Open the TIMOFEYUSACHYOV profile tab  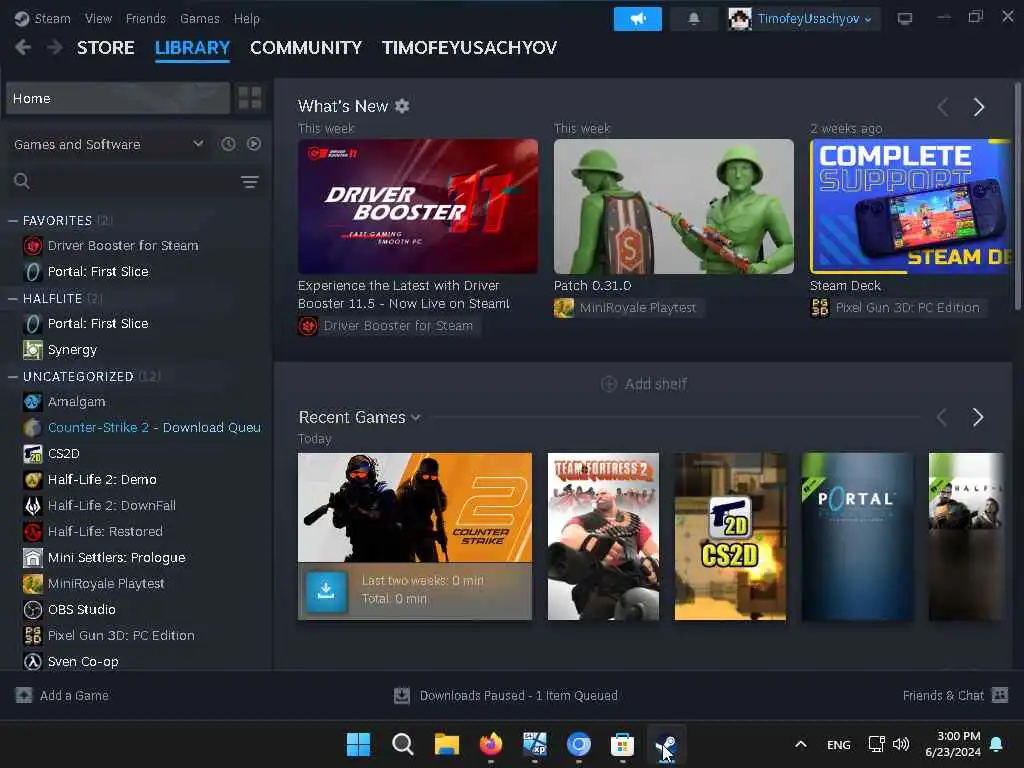pyautogui.click(x=469, y=48)
